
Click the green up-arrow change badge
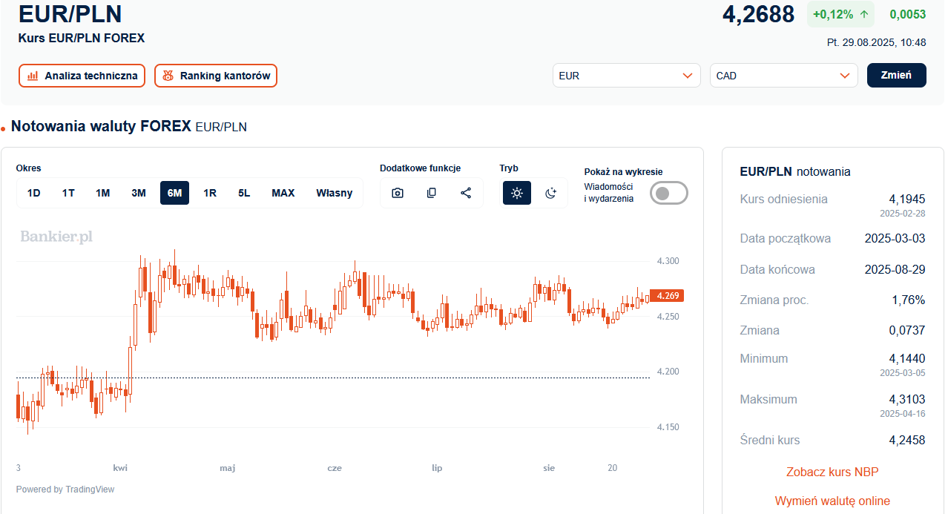(x=839, y=14)
